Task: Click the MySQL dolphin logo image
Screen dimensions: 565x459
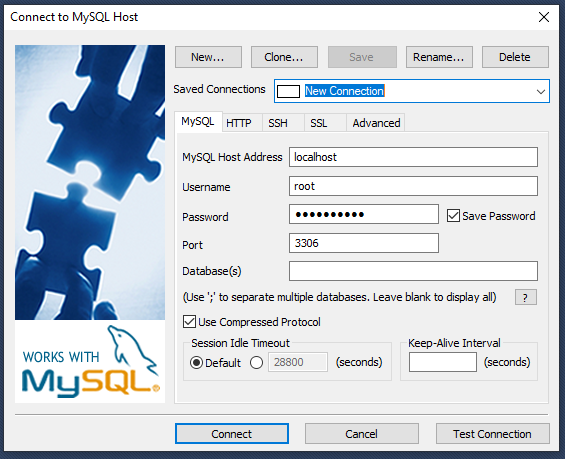Action: pyautogui.click(x=90, y=361)
